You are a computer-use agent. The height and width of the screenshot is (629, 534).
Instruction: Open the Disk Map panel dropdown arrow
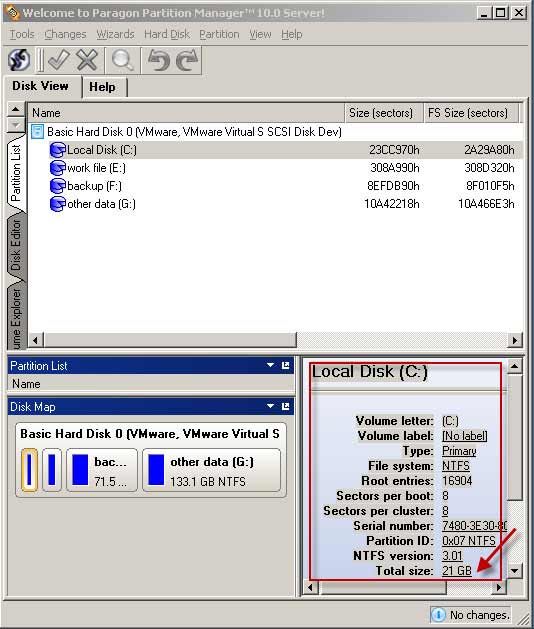point(270,406)
